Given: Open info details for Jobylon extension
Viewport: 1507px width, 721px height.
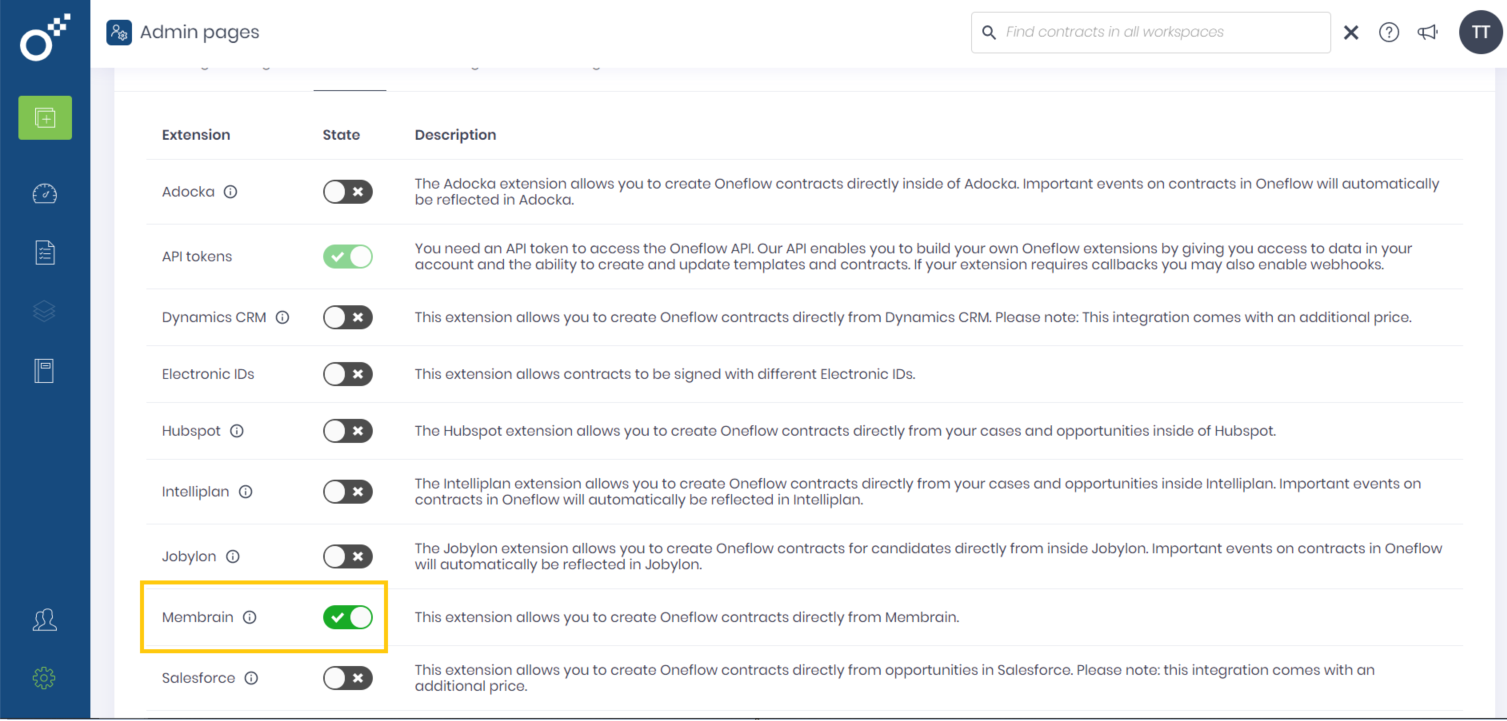Looking at the screenshot, I should [x=234, y=556].
